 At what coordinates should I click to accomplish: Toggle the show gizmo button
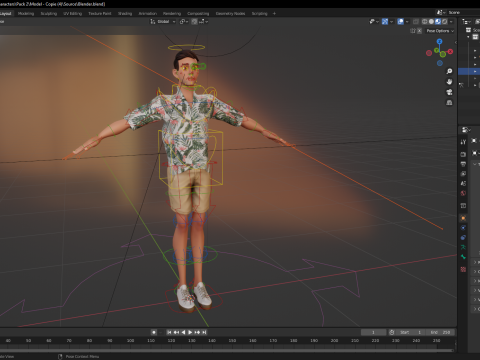(385, 22)
